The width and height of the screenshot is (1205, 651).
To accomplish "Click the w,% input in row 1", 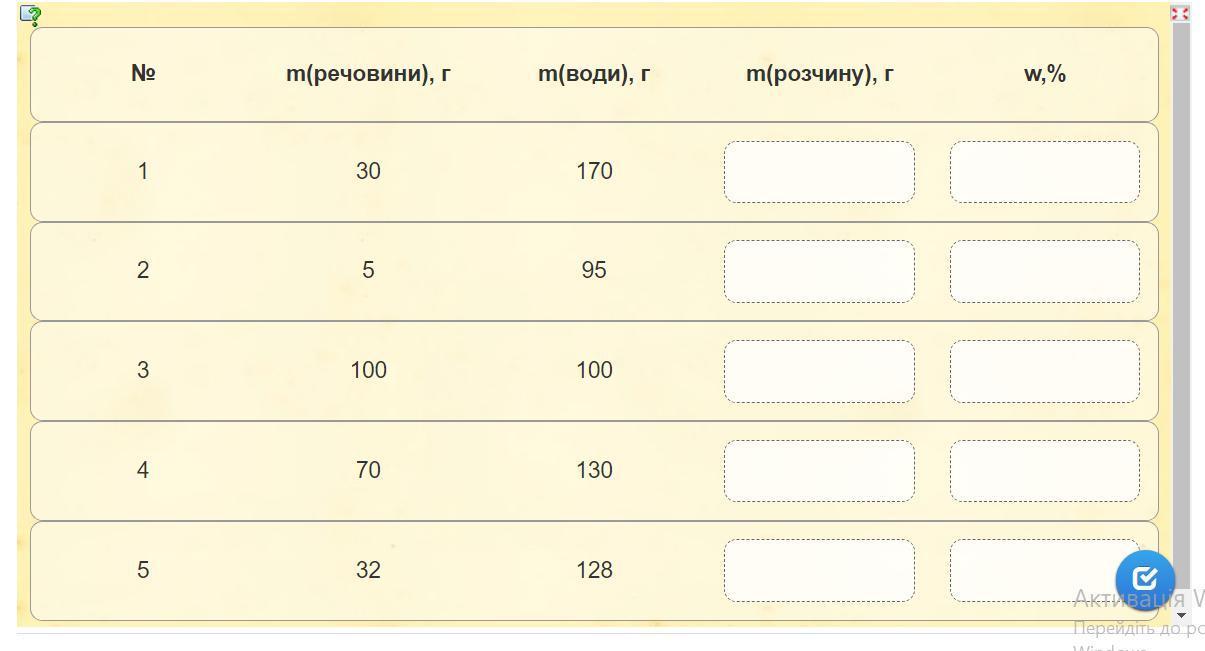I will pyautogui.click(x=1044, y=172).
